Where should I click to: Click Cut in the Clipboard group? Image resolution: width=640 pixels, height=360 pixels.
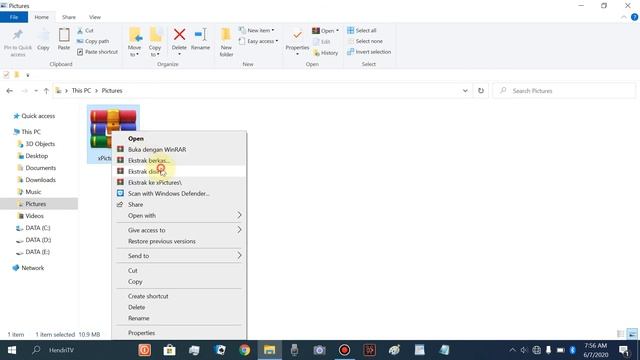[85, 31]
